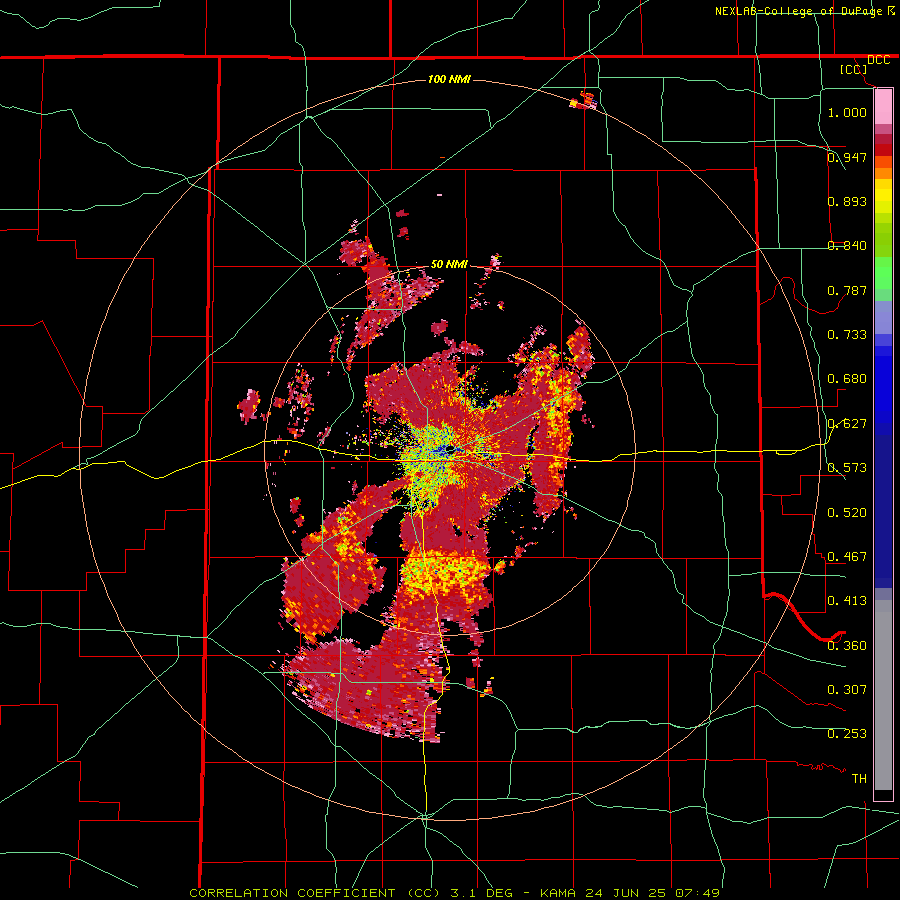Select the 0.893 legend value
The image size is (900, 900).
click(847, 201)
